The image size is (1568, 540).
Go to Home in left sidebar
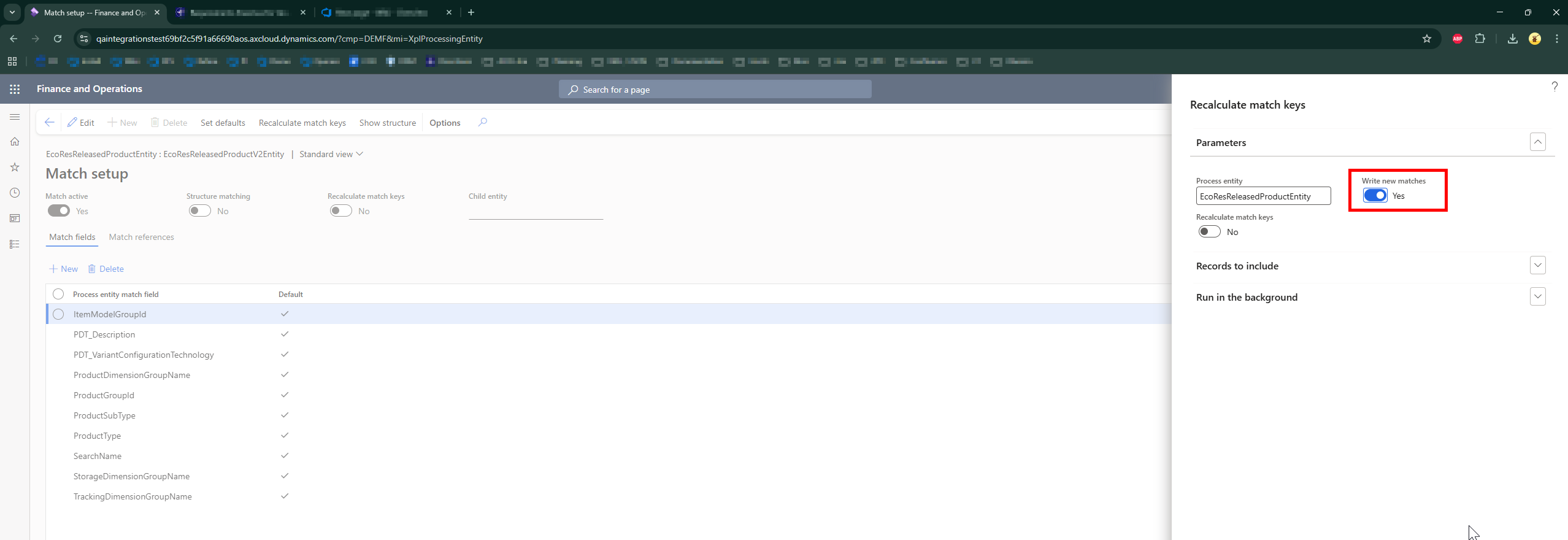[x=15, y=142]
